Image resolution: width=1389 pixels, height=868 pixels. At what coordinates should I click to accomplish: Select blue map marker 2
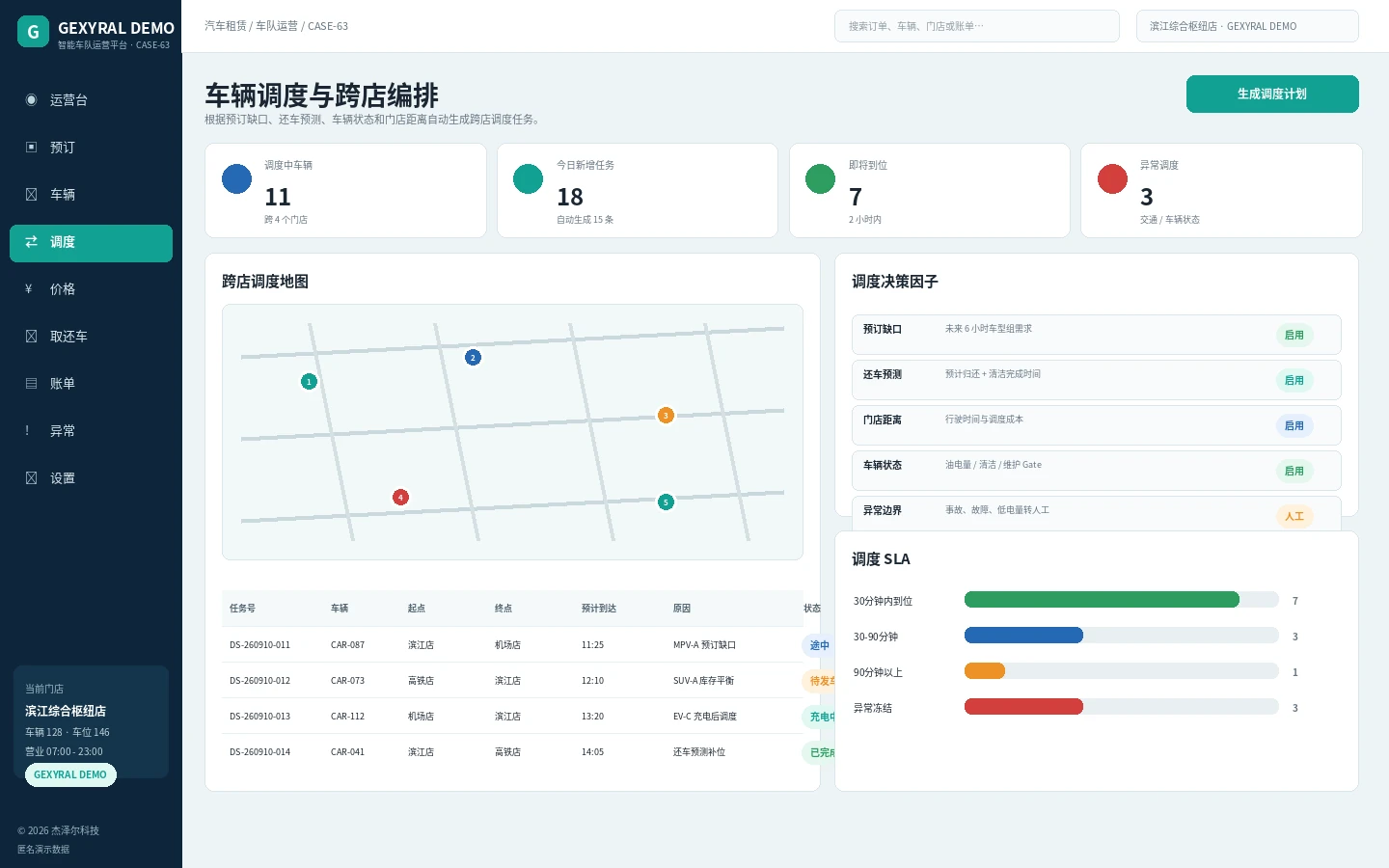click(x=473, y=358)
